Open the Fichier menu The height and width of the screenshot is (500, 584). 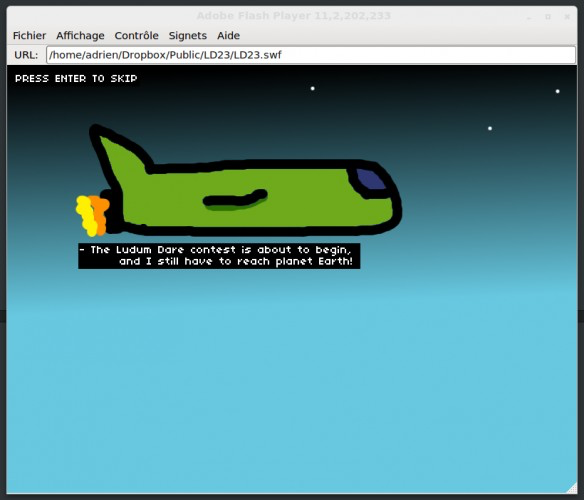(x=29, y=36)
